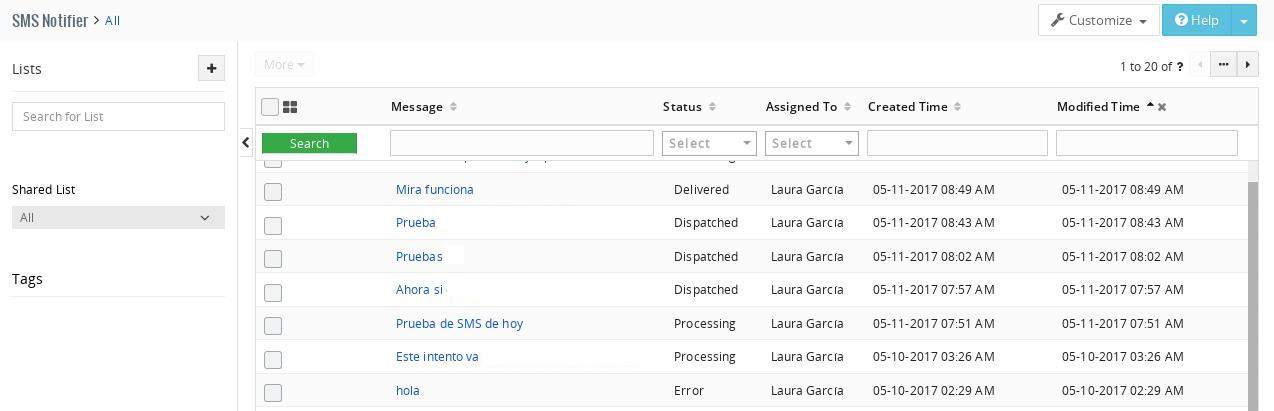Go to next page arrow

(1247, 65)
